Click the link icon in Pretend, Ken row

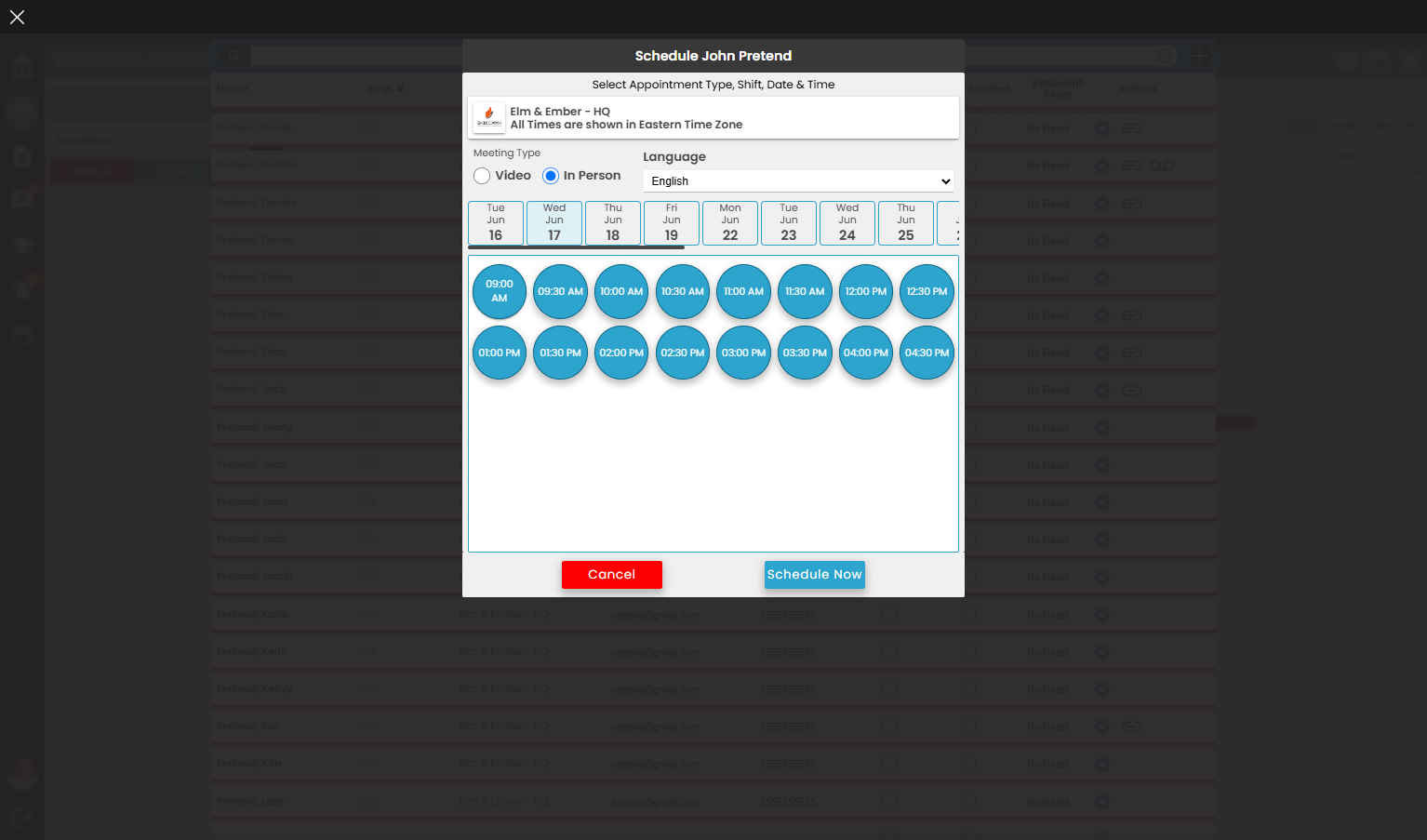tap(1132, 726)
